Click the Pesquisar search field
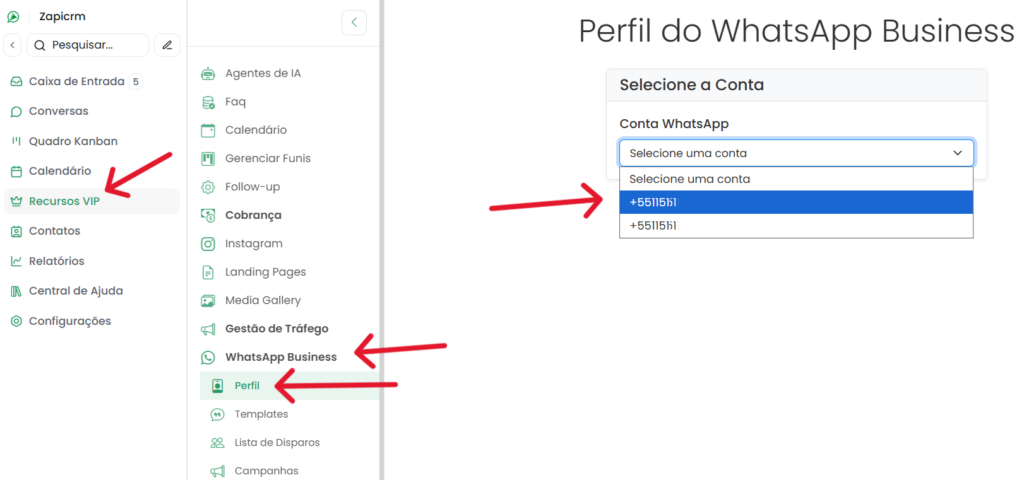The width and height of the screenshot is (1024, 480). point(88,45)
